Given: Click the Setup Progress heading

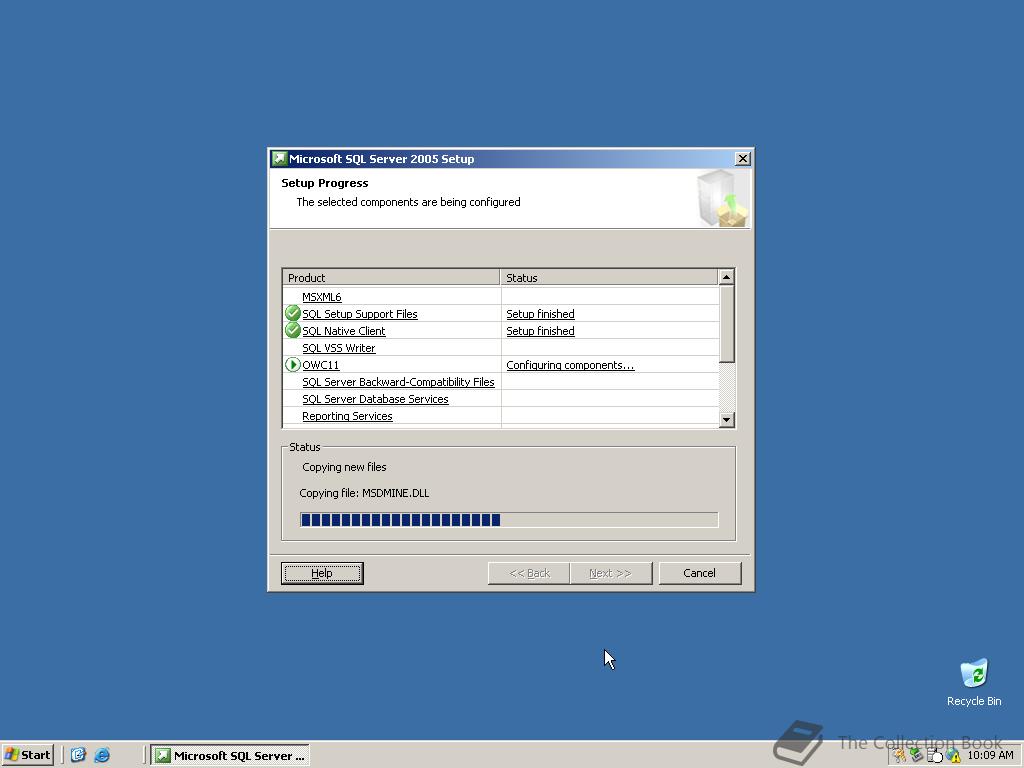Looking at the screenshot, I should 325,184.
